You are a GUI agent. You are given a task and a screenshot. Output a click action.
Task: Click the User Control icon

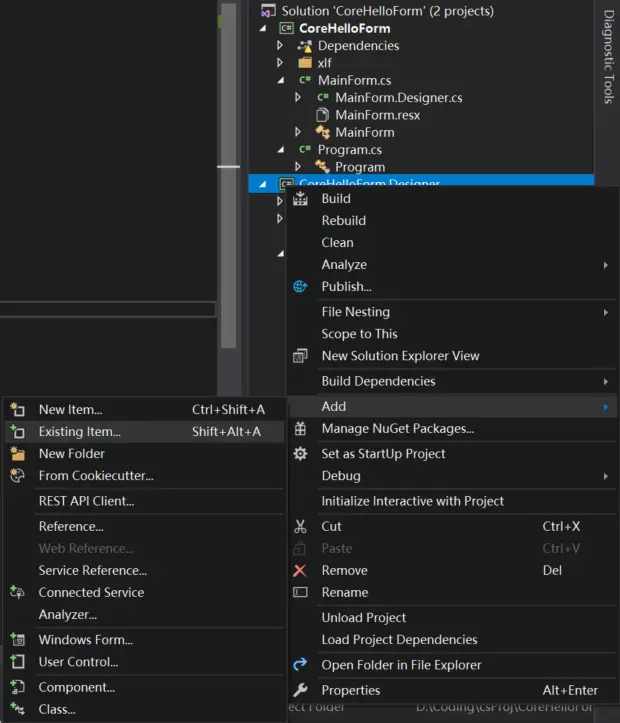point(18,662)
